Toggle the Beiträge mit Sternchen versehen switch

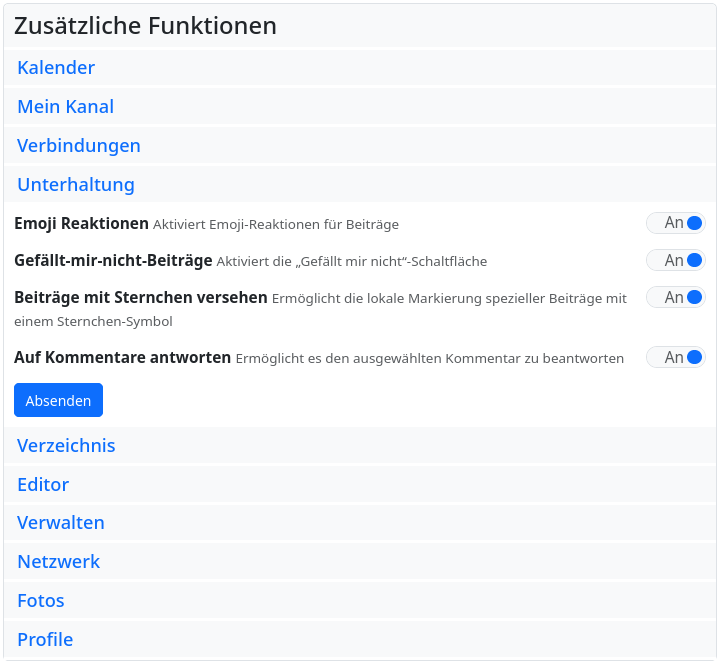pos(676,297)
